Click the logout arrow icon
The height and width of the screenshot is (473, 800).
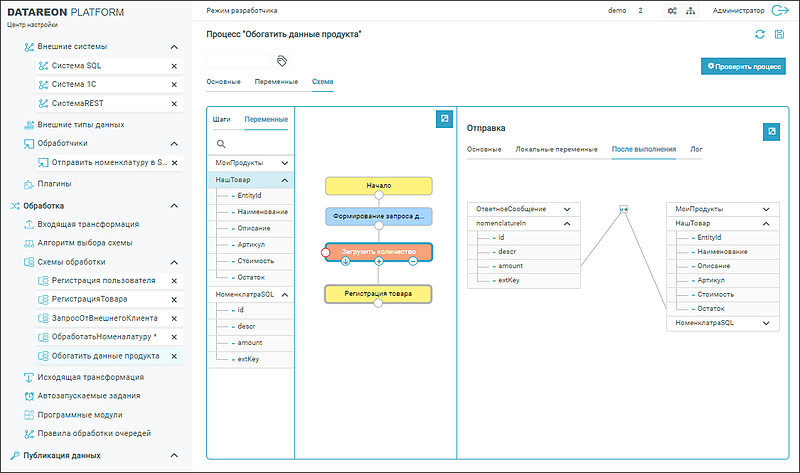pyautogui.click(x=780, y=10)
